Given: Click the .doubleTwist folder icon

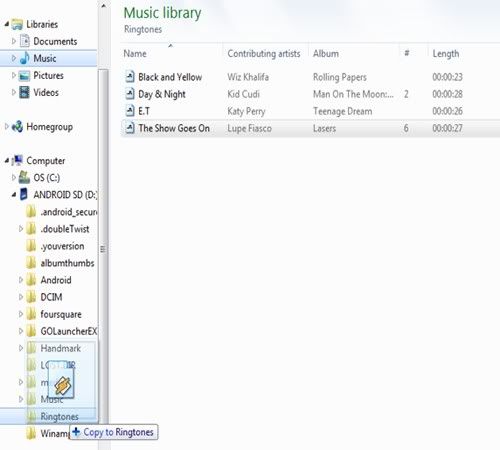Looking at the screenshot, I should pos(31,229).
